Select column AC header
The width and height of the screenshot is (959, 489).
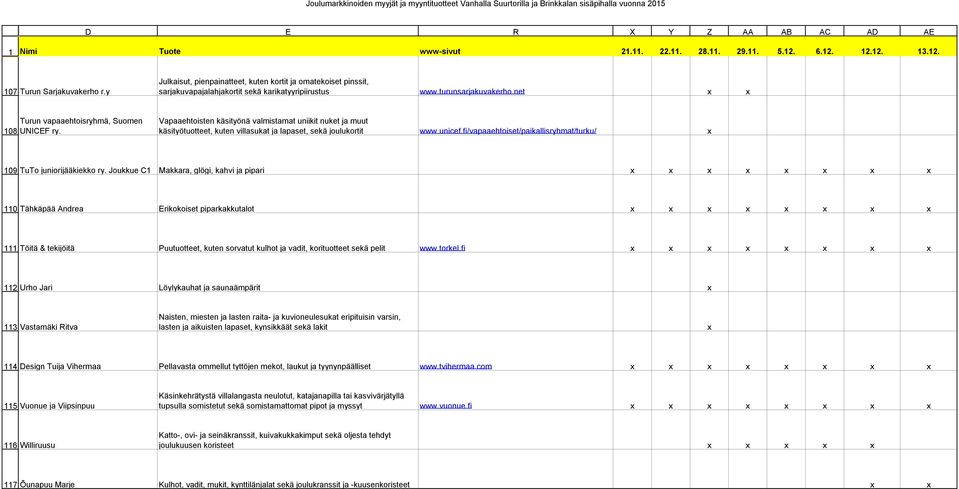824,31
